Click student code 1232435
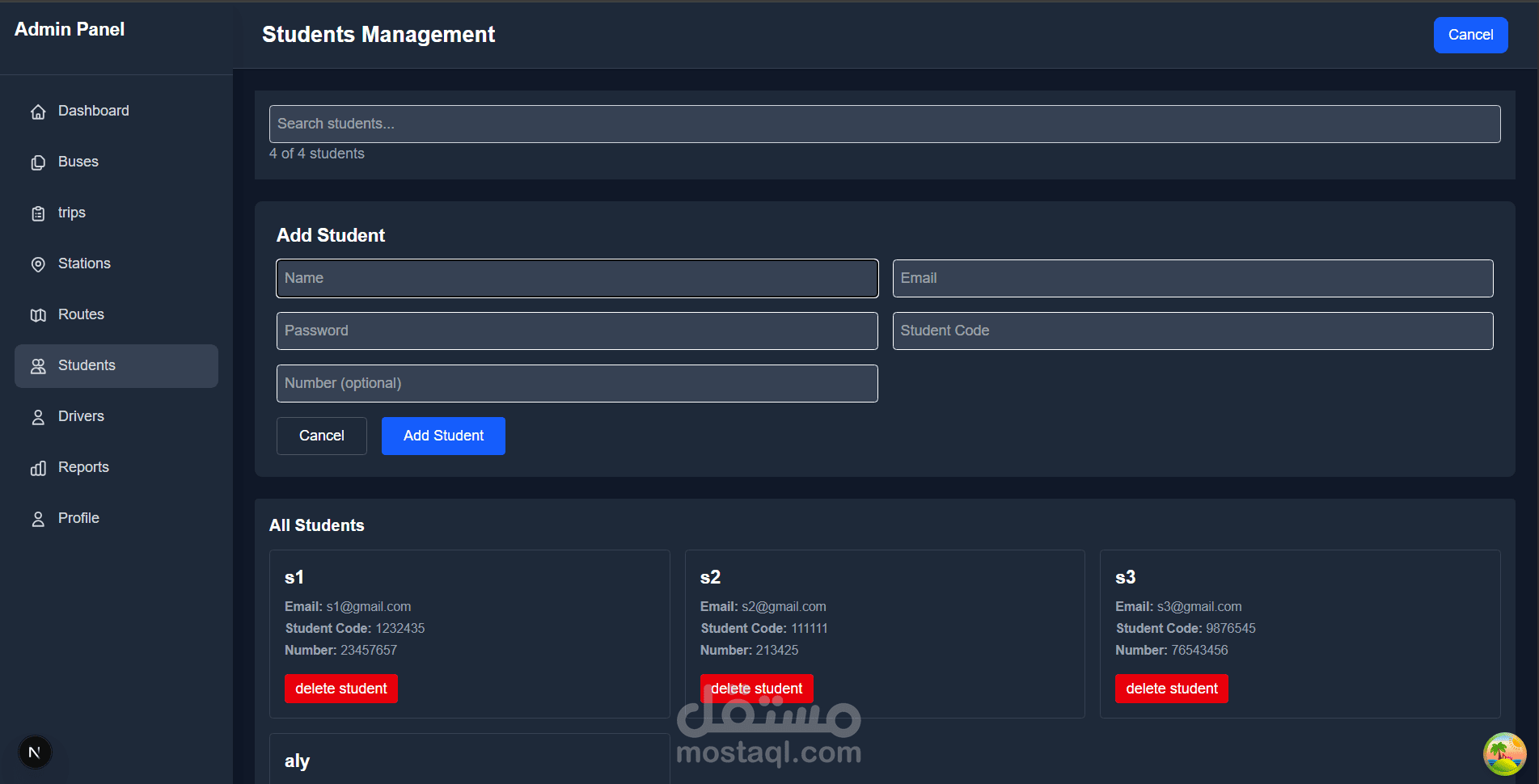This screenshot has width=1539, height=784. point(400,628)
